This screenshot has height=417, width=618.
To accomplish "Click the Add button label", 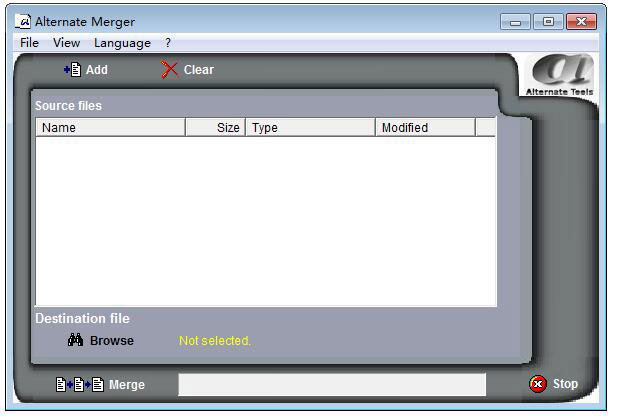I will [x=97, y=70].
